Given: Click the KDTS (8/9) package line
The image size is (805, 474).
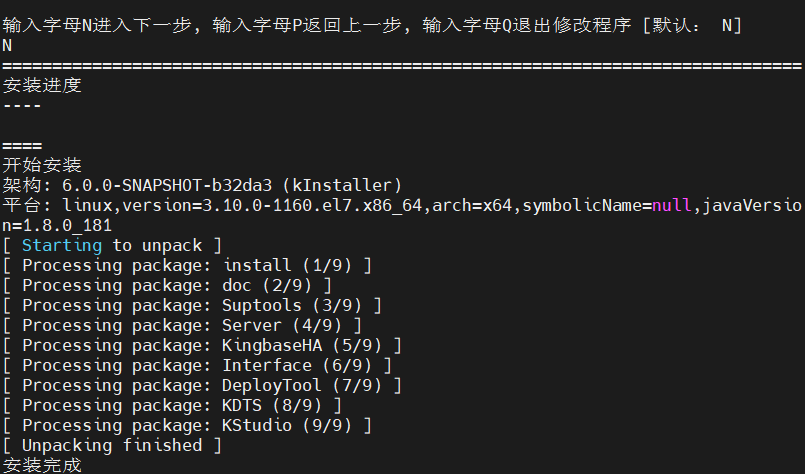Looking at the screenshot, I should pyautogui.click(x=172, y=405).
